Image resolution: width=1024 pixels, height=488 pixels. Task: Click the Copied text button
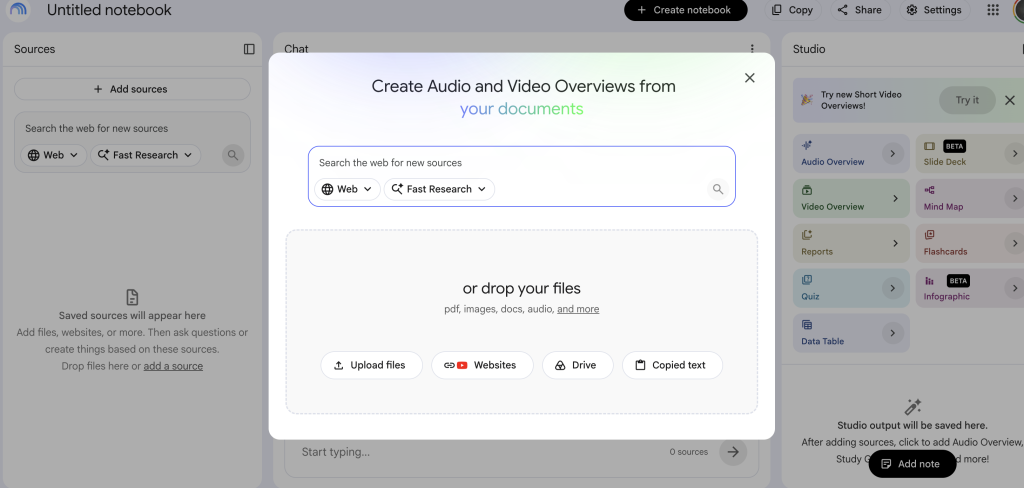point(672,365)
